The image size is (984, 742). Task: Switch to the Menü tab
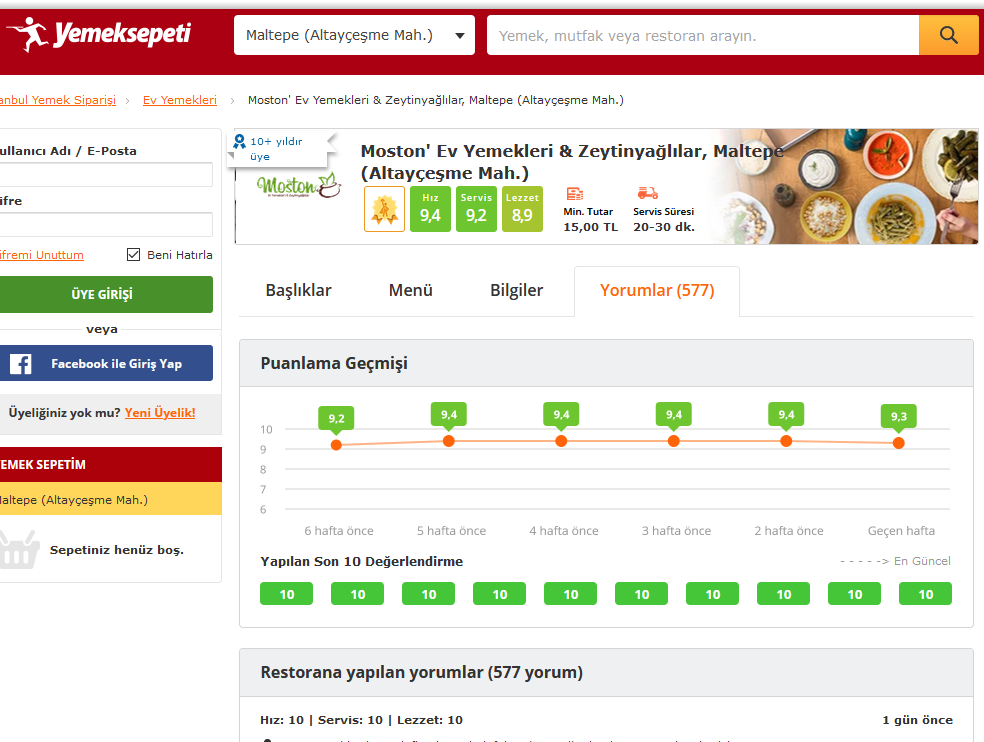pyautogui.click(x=410, y=290)
